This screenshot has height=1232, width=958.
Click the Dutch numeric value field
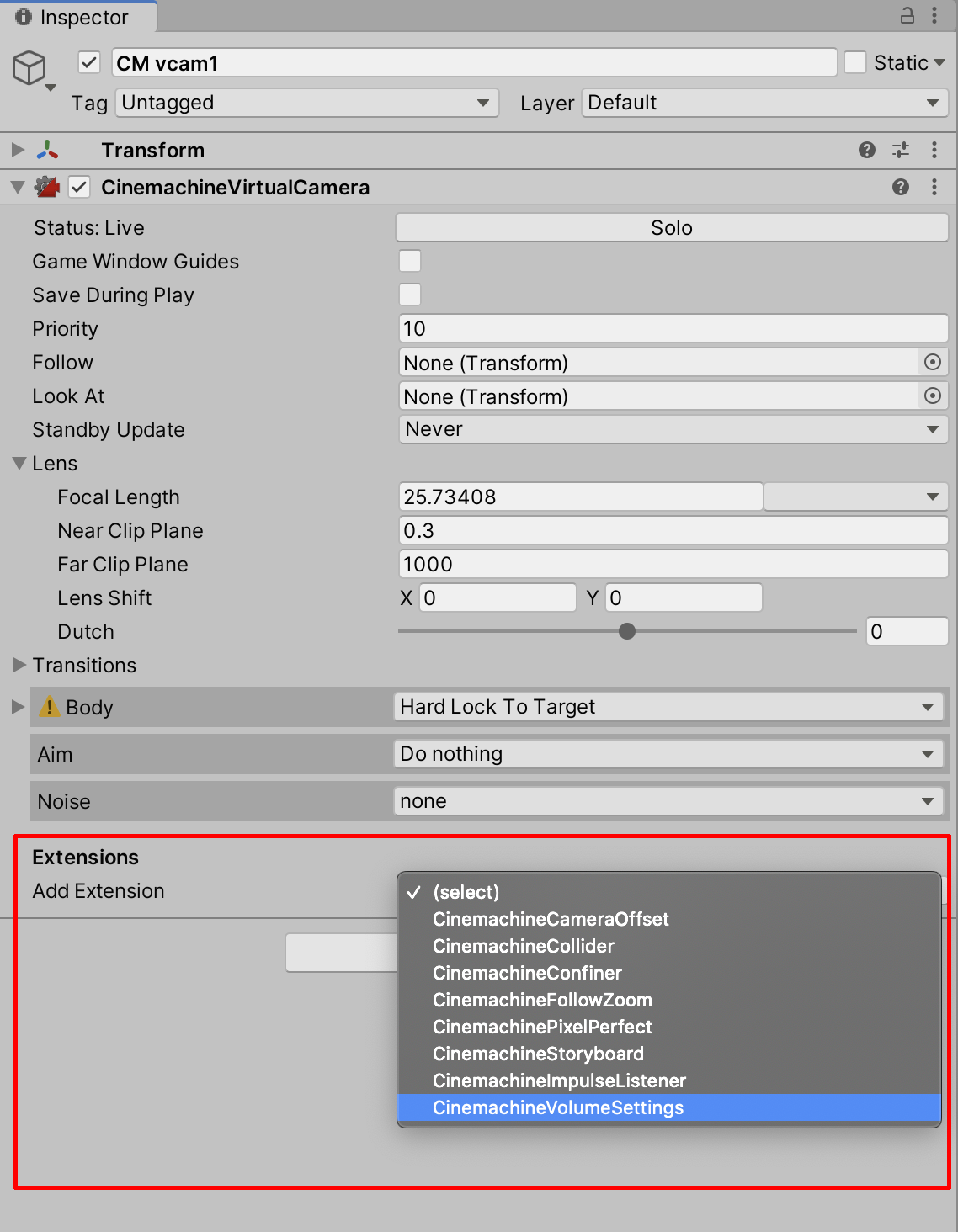pos(907,631)
